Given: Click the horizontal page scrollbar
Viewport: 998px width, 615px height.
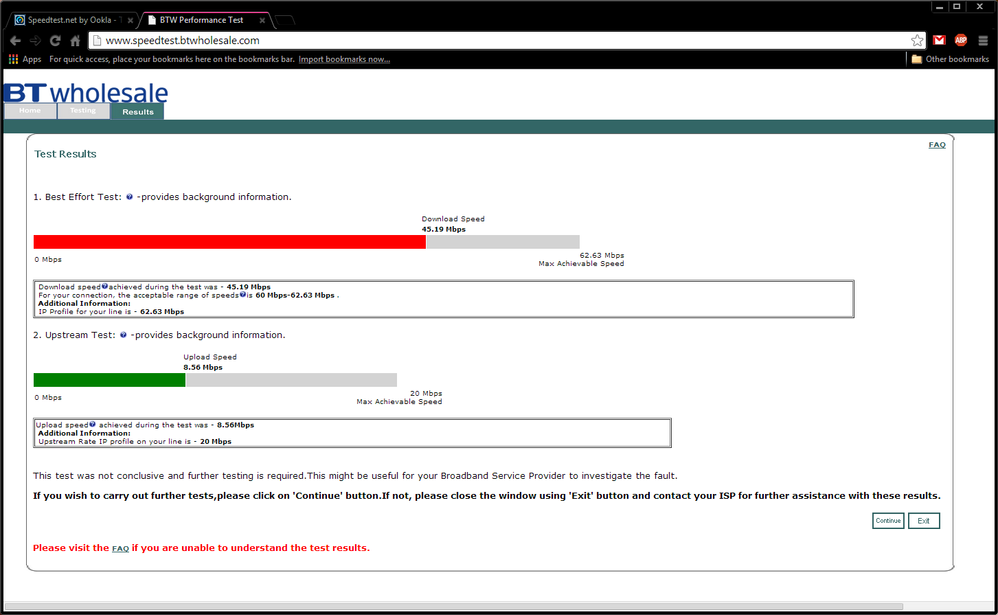Looking at the screenshot, I should click(454, 606).
